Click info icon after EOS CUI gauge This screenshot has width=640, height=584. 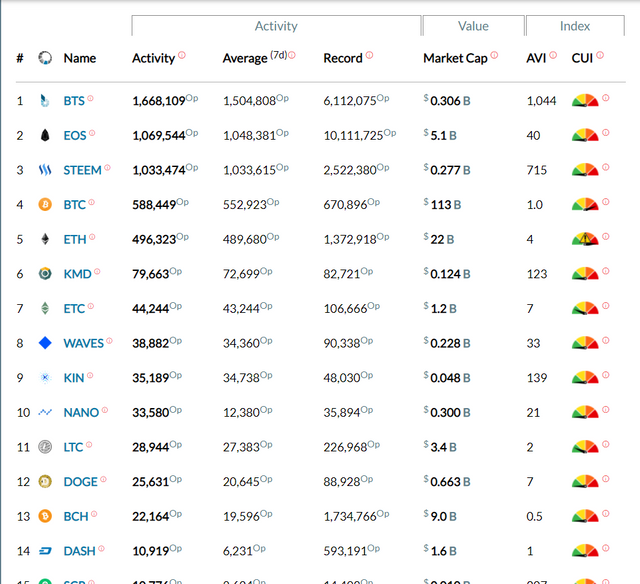[x=606, y=132]
